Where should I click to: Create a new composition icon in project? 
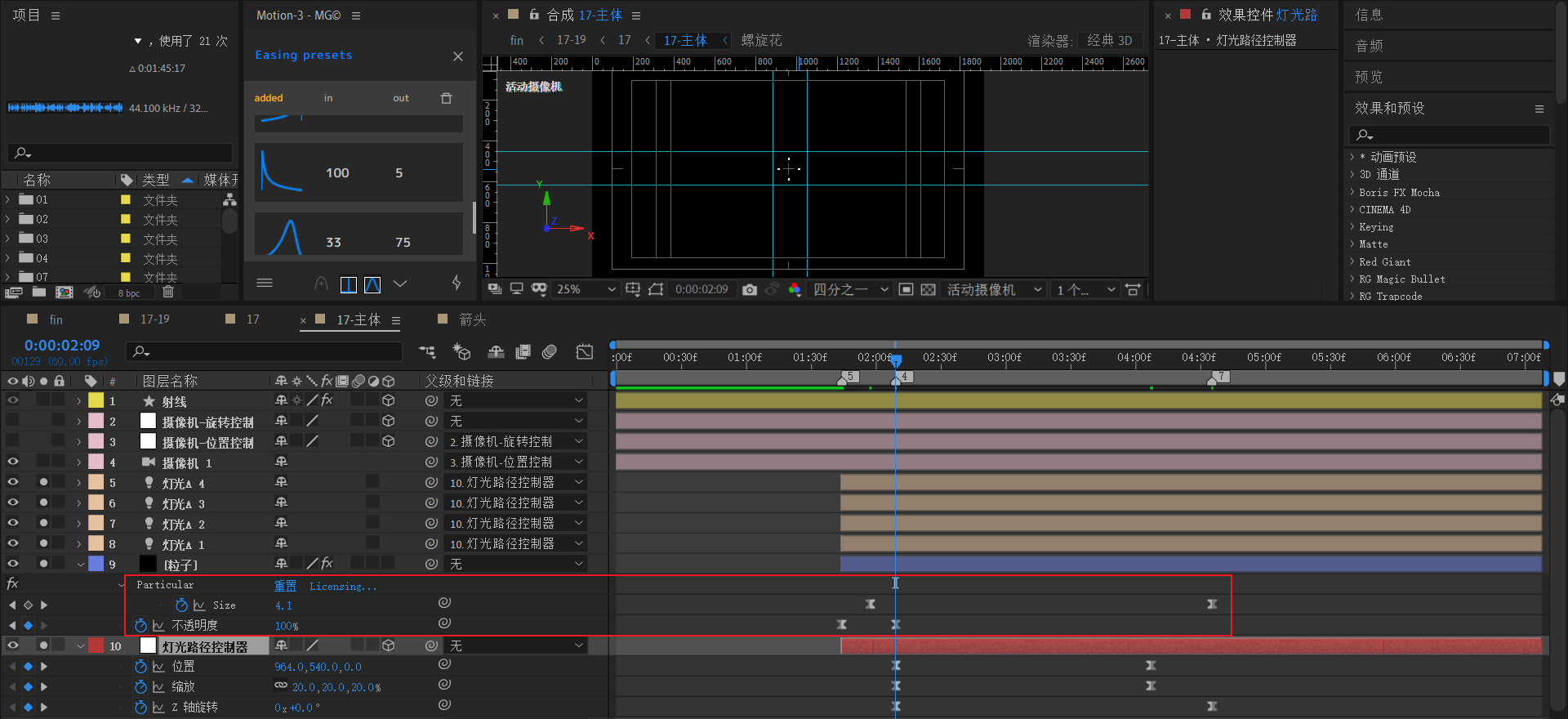click(65, 293)
